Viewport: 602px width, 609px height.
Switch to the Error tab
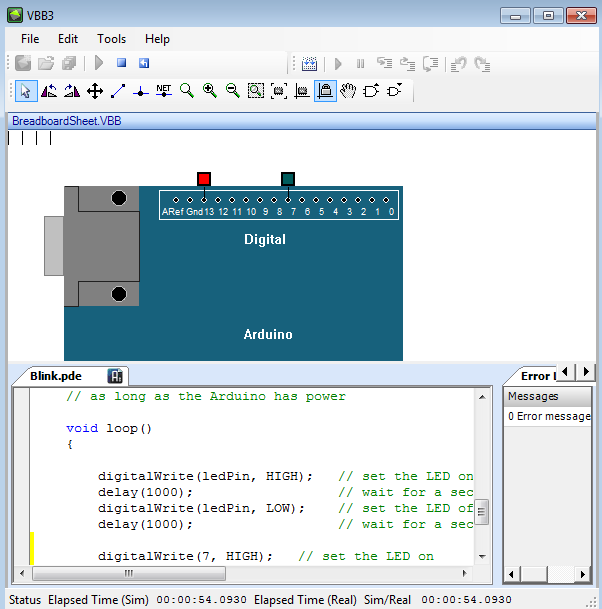(x=538, y=376)
